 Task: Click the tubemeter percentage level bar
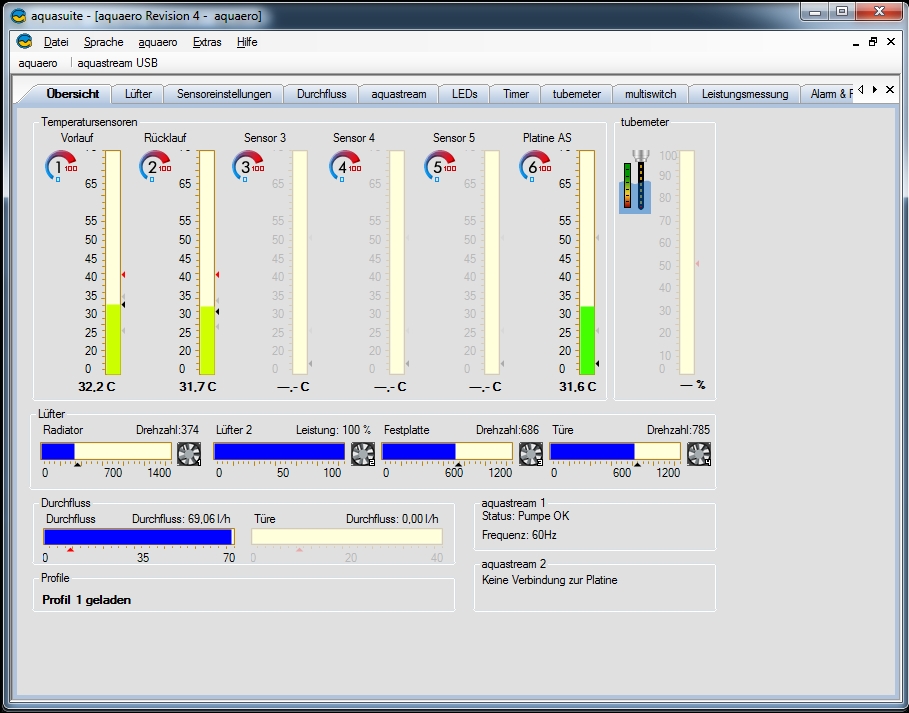[687, 263]
